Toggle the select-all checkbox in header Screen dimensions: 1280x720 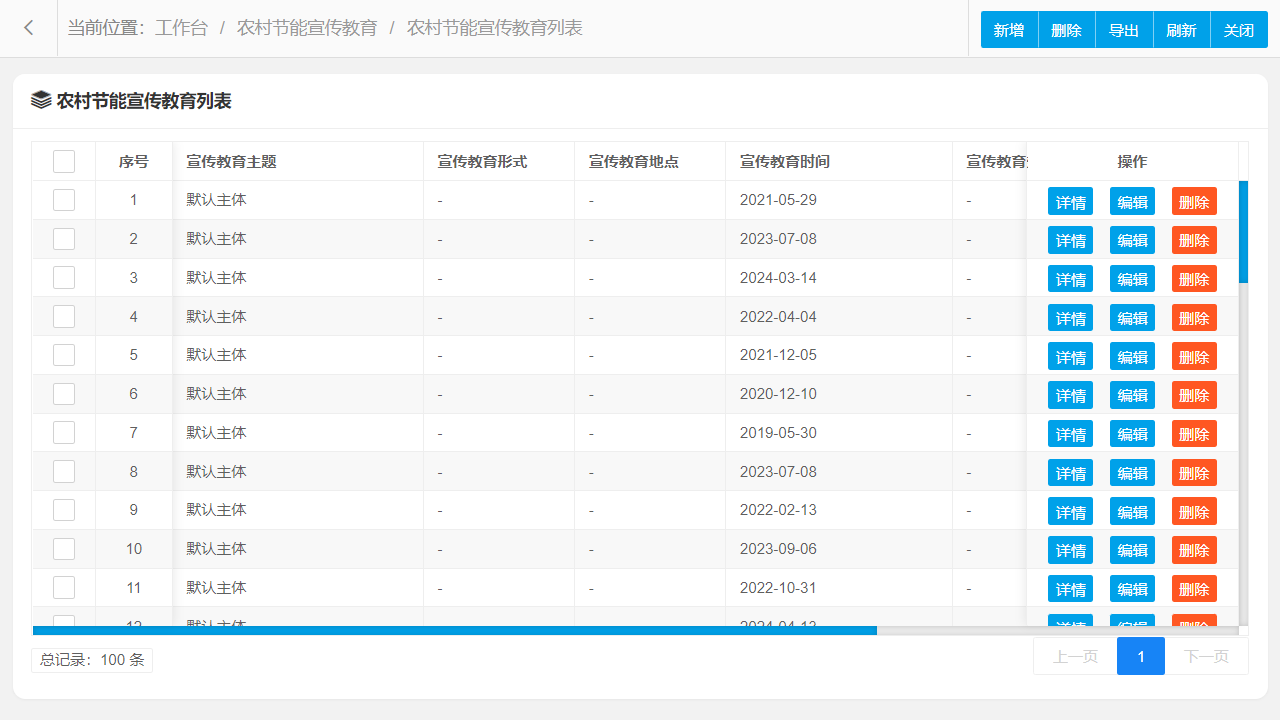point(64,161)
